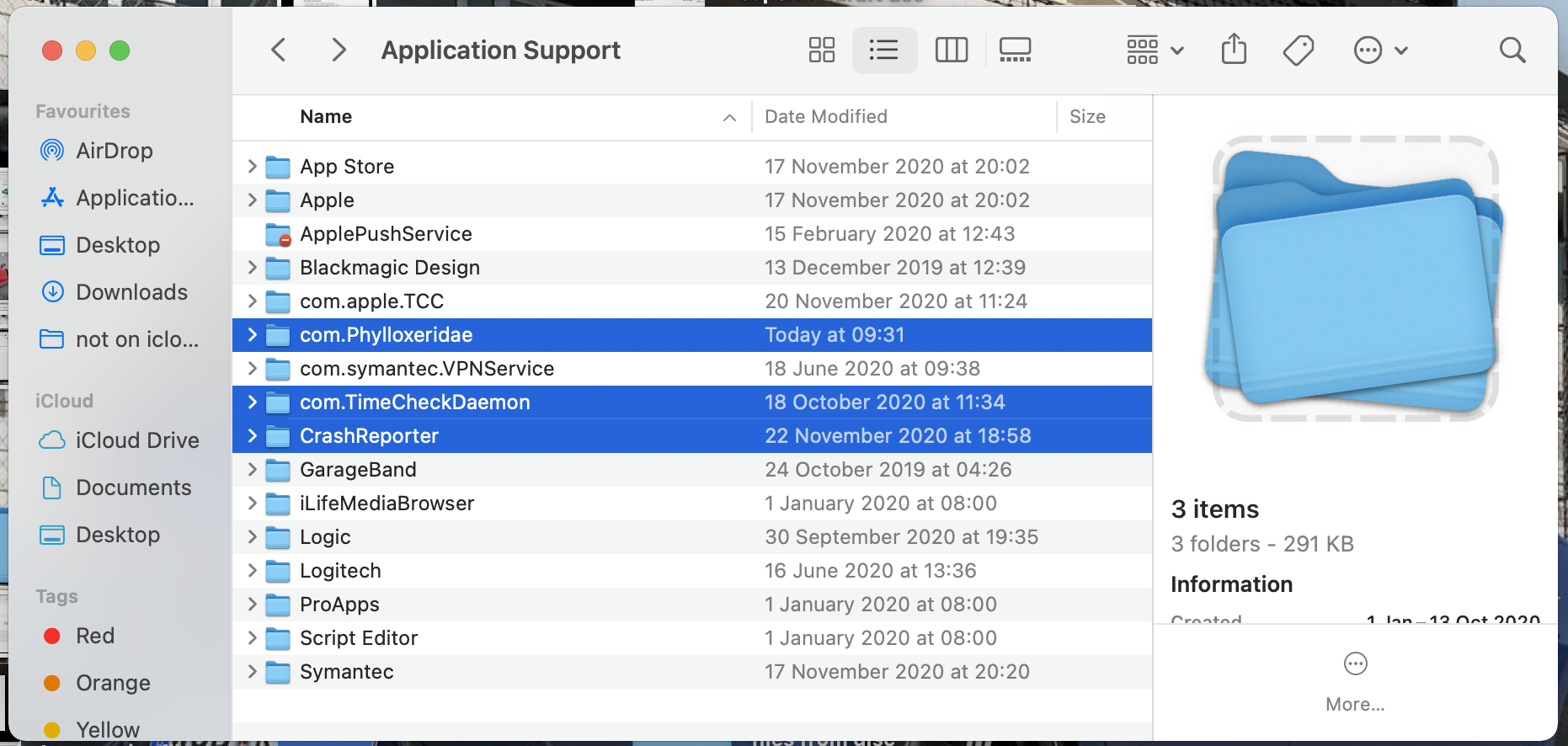Click the multiple folders preview thumbnail

click(1355, 279)
